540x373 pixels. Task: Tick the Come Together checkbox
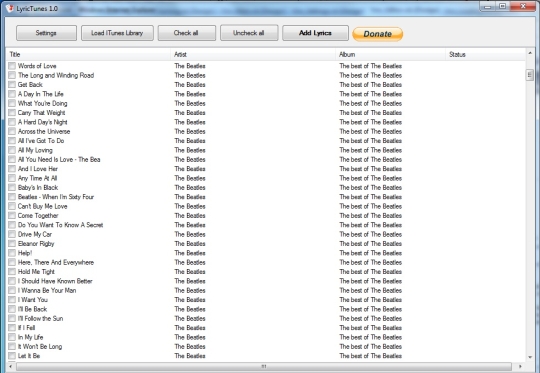12,215
